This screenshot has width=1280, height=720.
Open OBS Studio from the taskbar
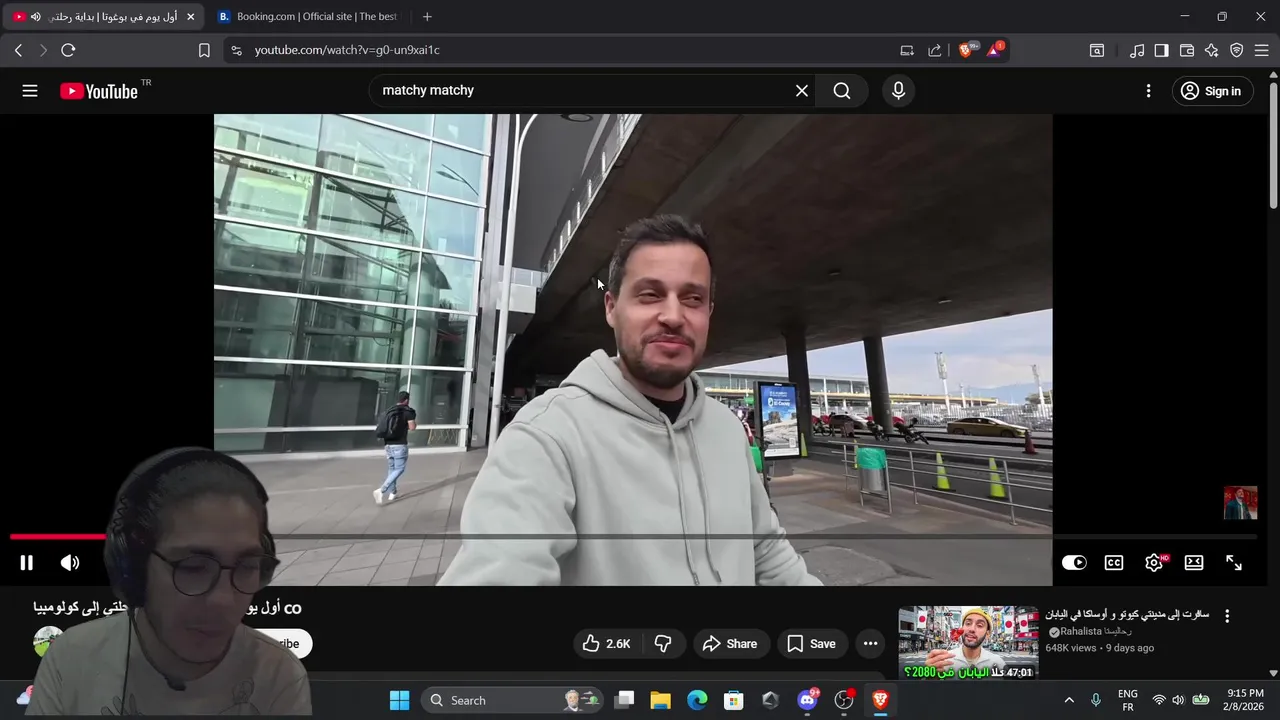[844, 700]
